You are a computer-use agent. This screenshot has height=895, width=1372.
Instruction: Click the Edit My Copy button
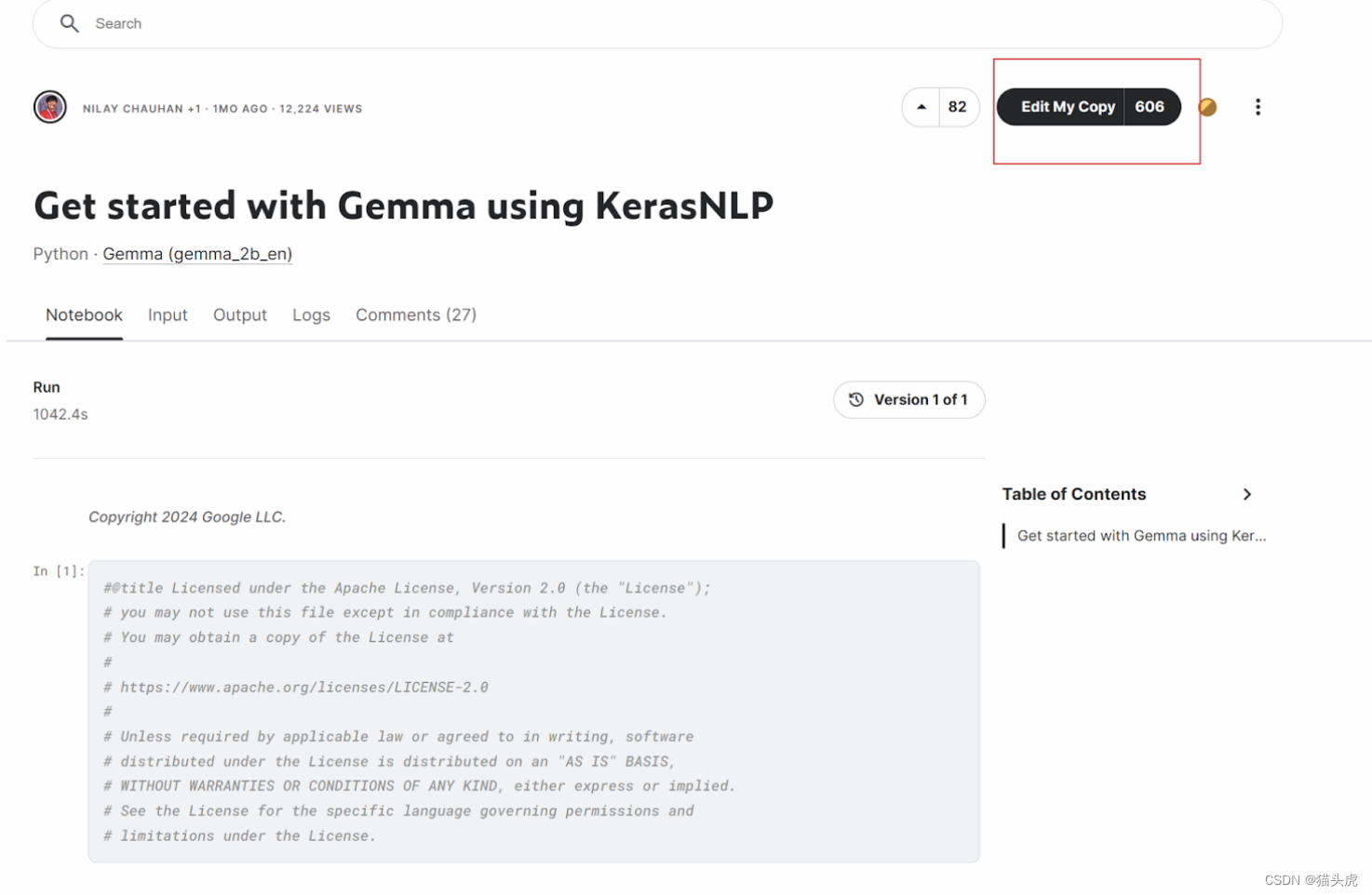pyautogui.click(x=1068, y=107)
